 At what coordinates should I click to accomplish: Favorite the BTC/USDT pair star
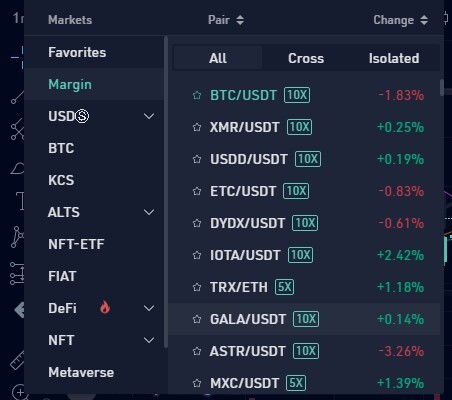197,95
